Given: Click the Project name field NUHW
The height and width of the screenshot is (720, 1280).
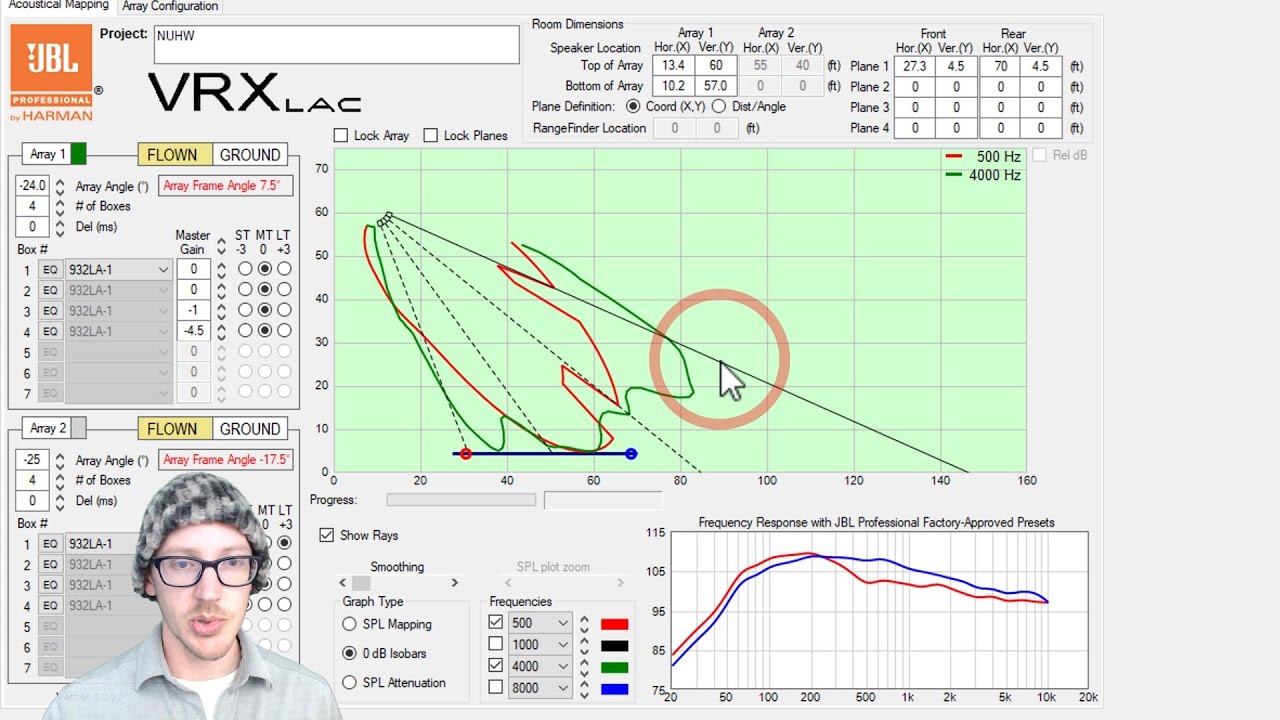Looking at the screenshot, I should [336, 45].
